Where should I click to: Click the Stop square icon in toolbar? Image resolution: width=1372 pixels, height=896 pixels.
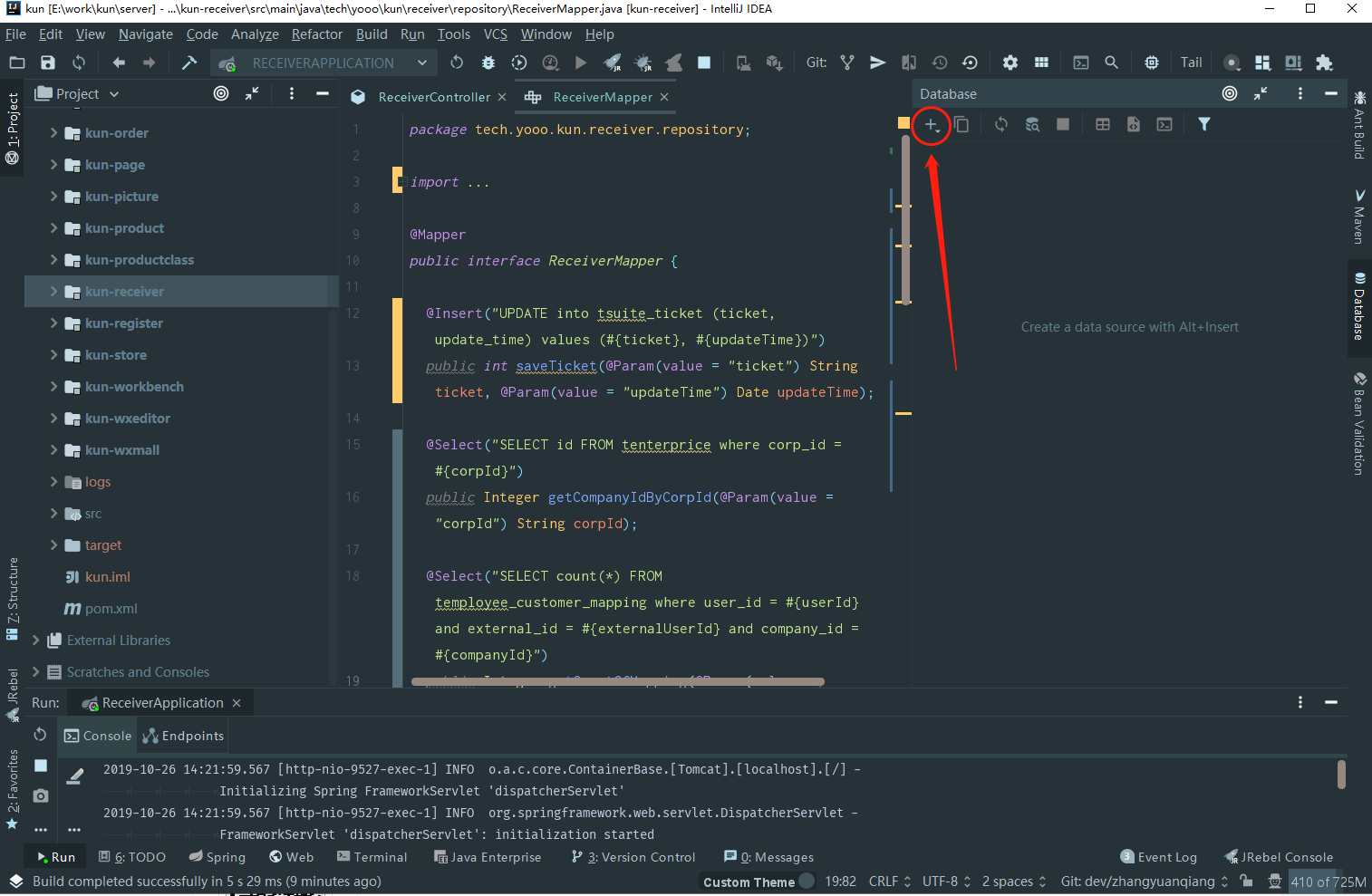pyautogui.click(x=704, y=63)
